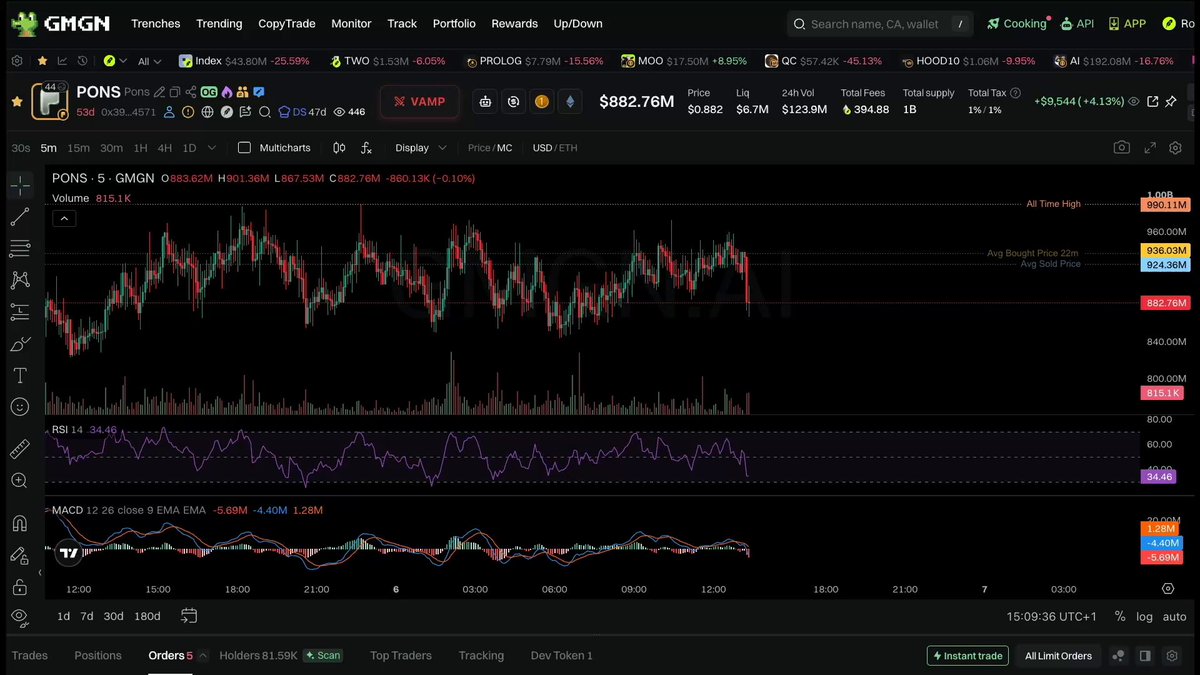Favorite PONS with the star icon
The width and height of the screenshot is (1200, 675).
pyautogui.click(x=17, y=102)
